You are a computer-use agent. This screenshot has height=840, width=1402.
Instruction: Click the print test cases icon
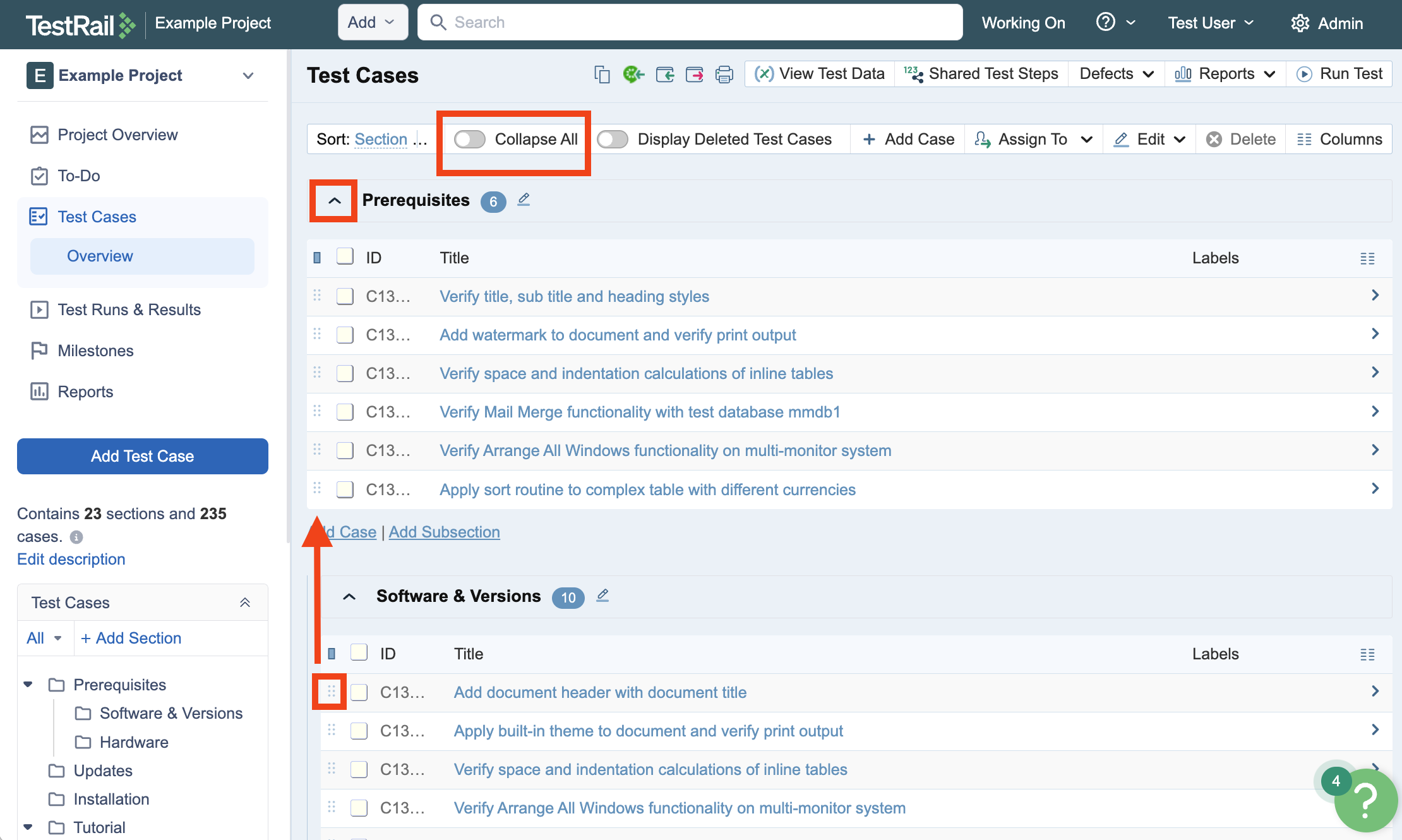724,75
